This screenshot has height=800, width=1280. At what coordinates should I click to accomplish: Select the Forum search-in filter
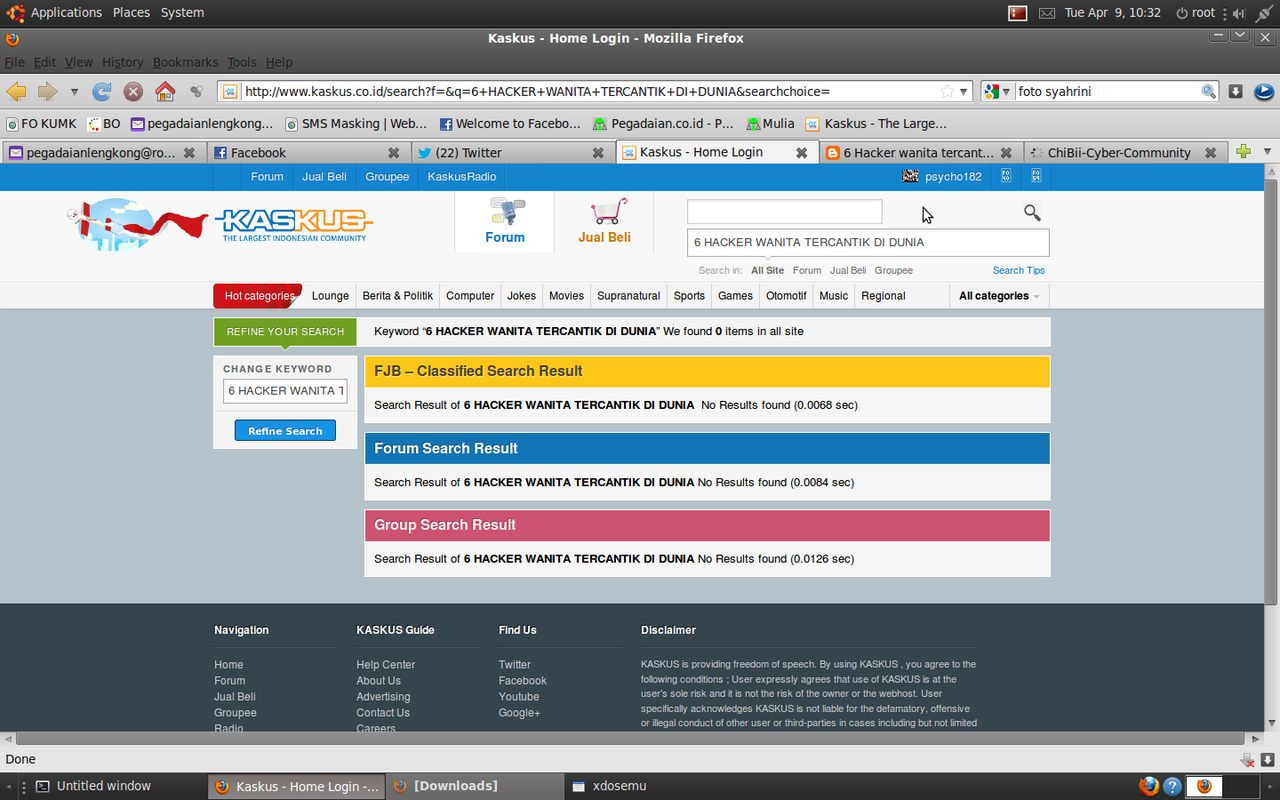click(807, 270)
